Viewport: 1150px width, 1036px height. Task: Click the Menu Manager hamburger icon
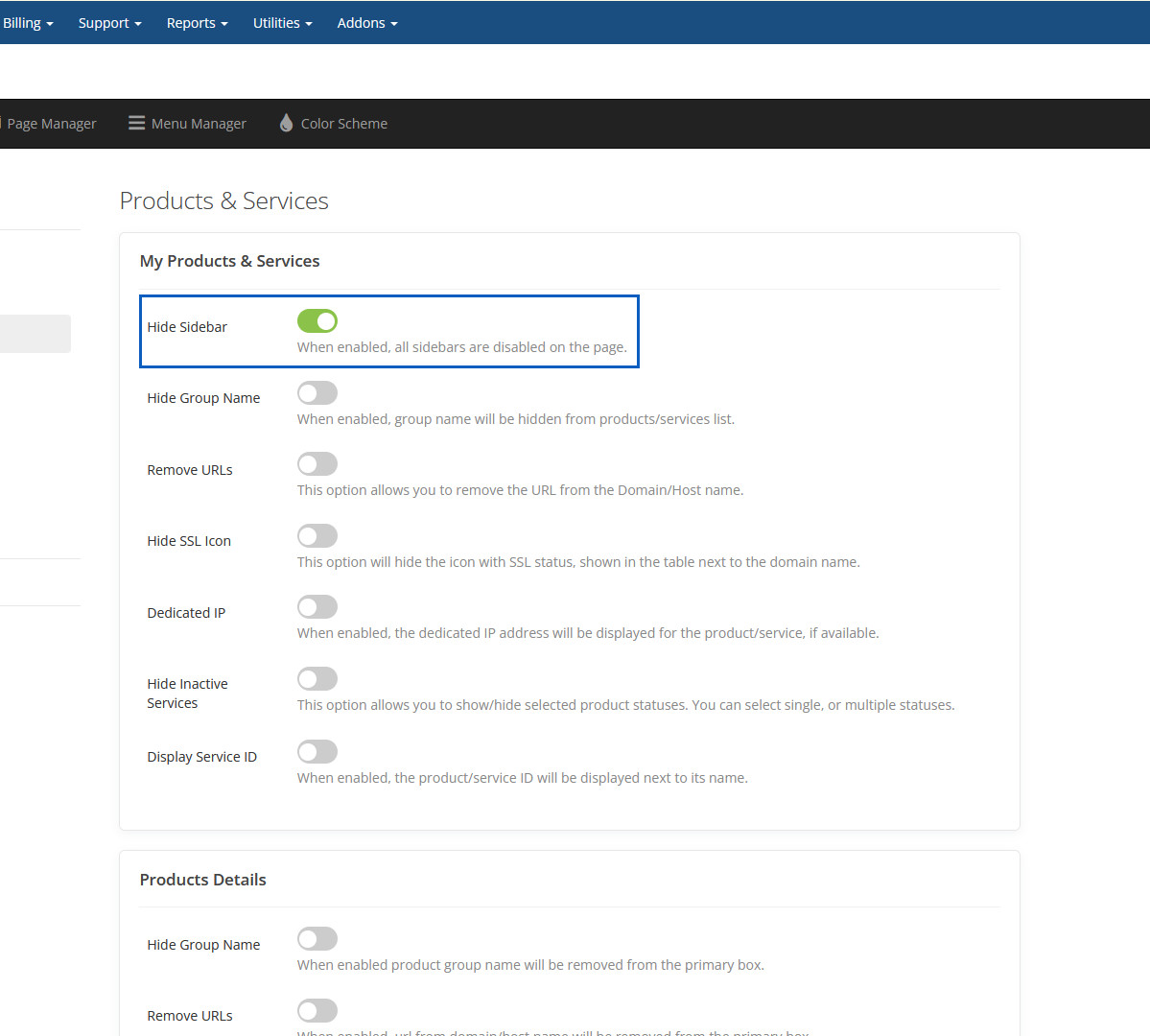point(136,123)
